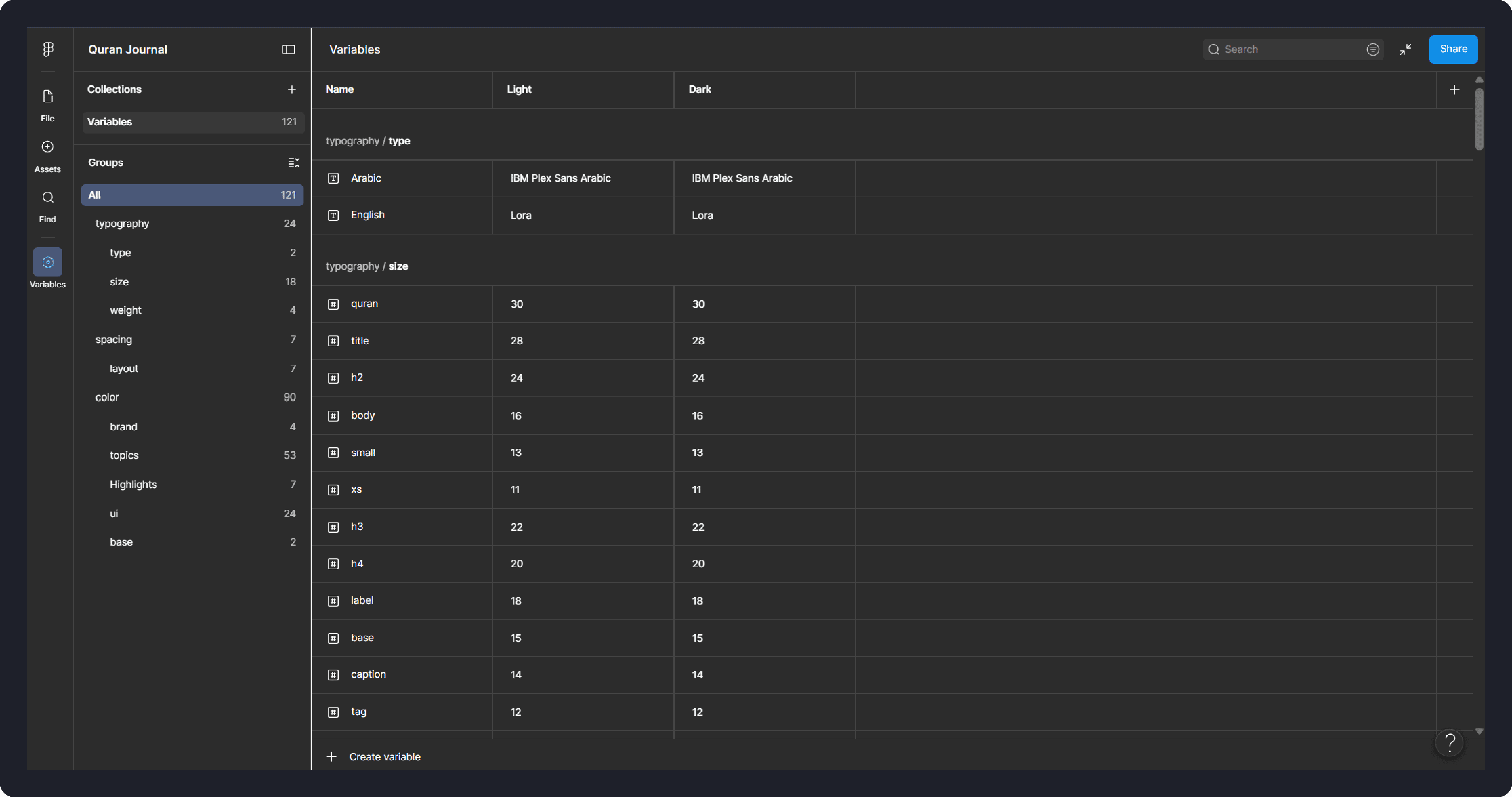The image size is (1512, 797).
Task: Edit Light value IBM Plex Sans Arabic
Action: [583, 178]
